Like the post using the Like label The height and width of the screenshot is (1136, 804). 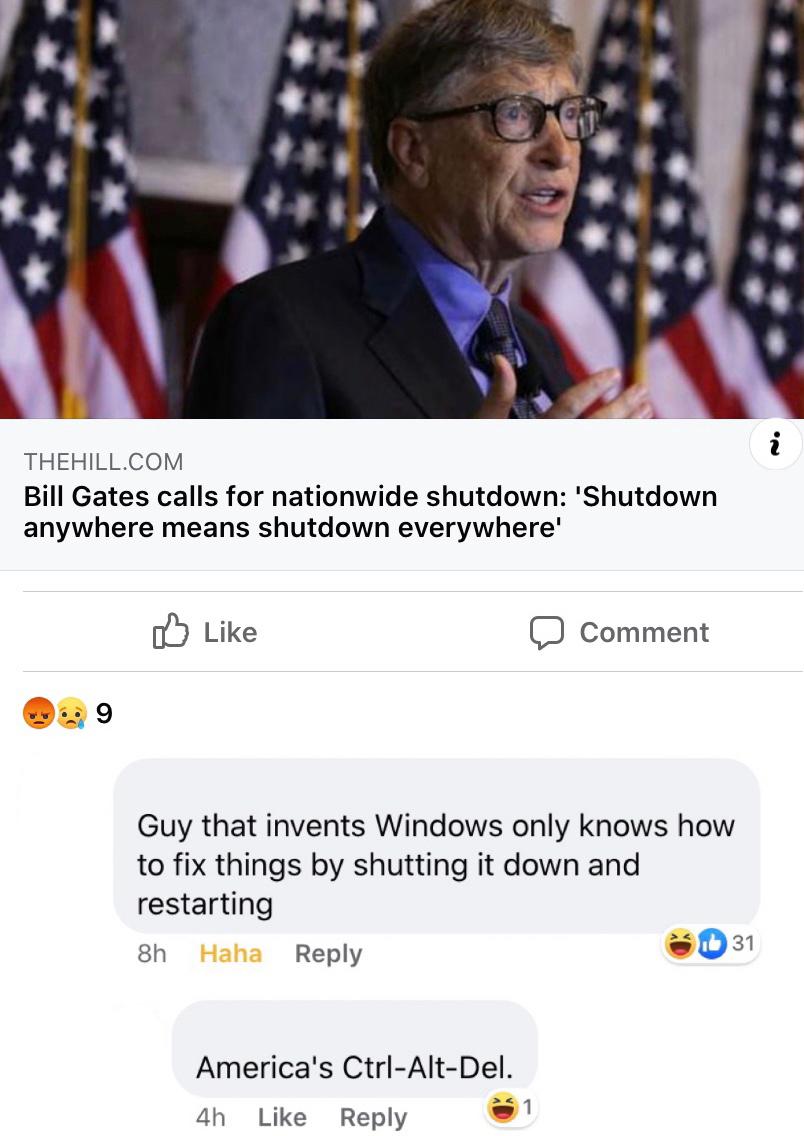click(230, 632)
